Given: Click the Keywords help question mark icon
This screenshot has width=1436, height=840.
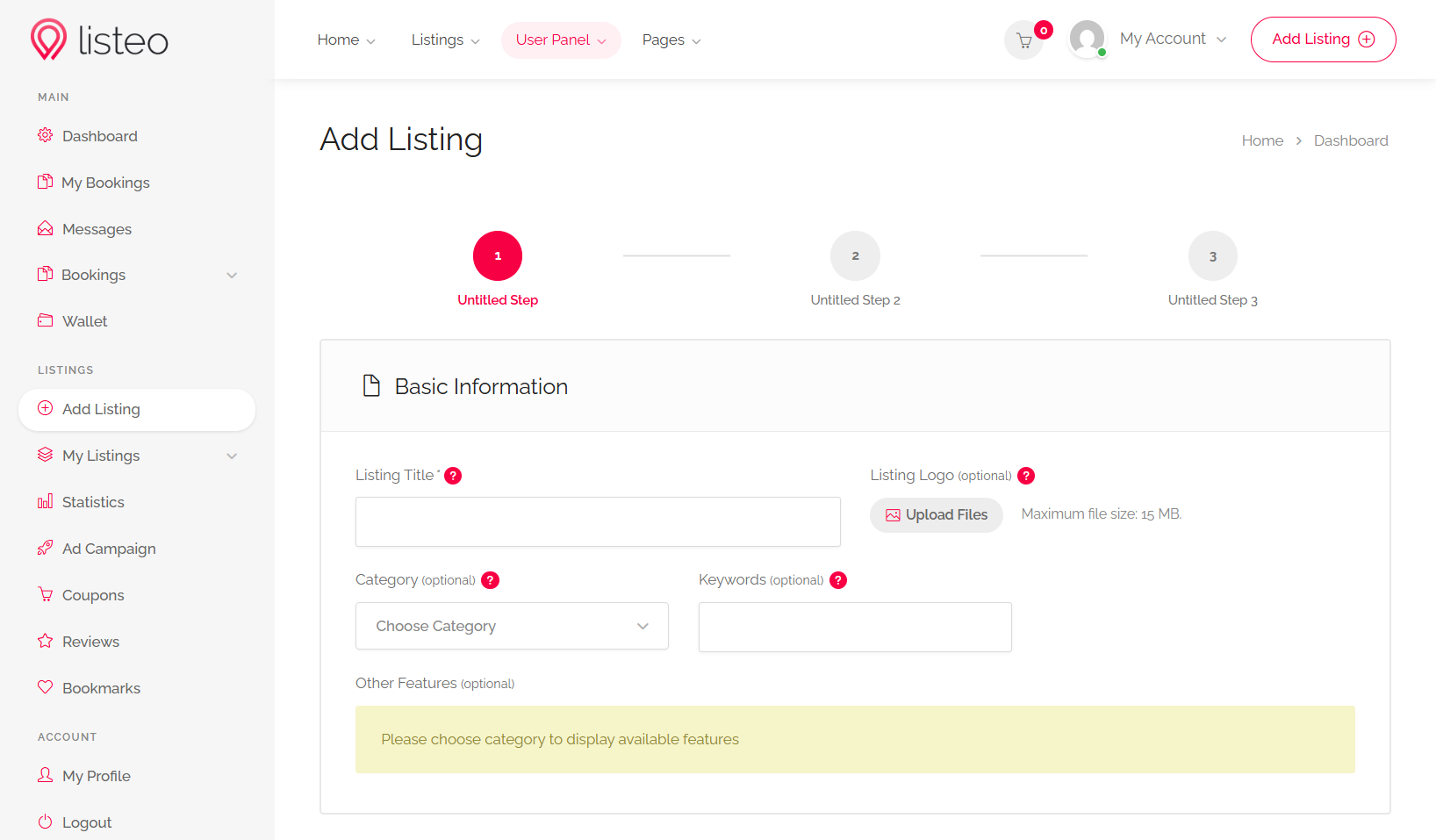Looking at the screenshot, I should 838,580.
